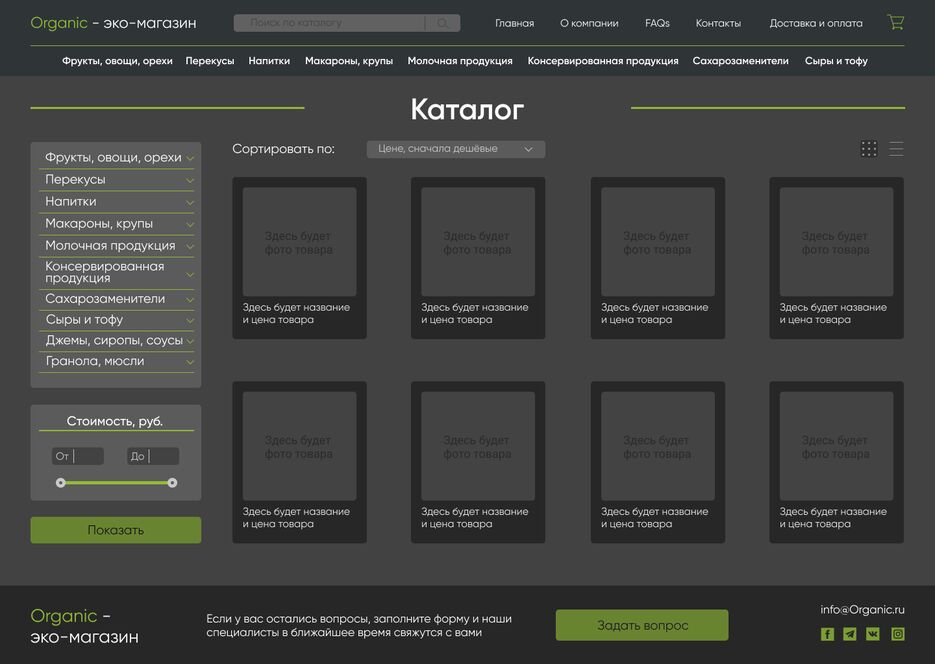935x664 pixels.
Task: Click the Показать filter button
Action: point(116,530)
